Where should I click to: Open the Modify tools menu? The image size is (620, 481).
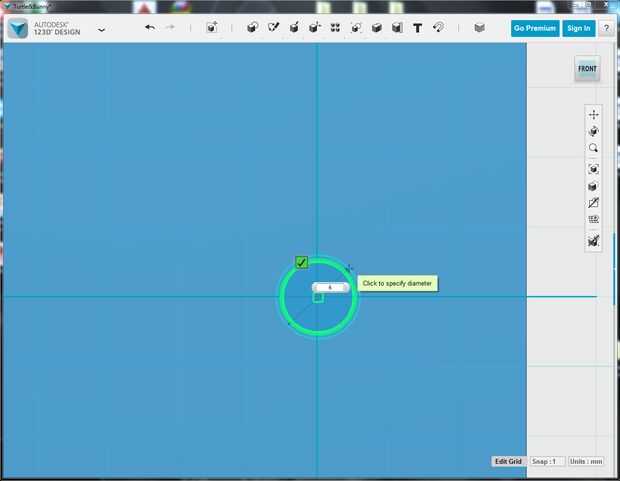tap(315, 27)
